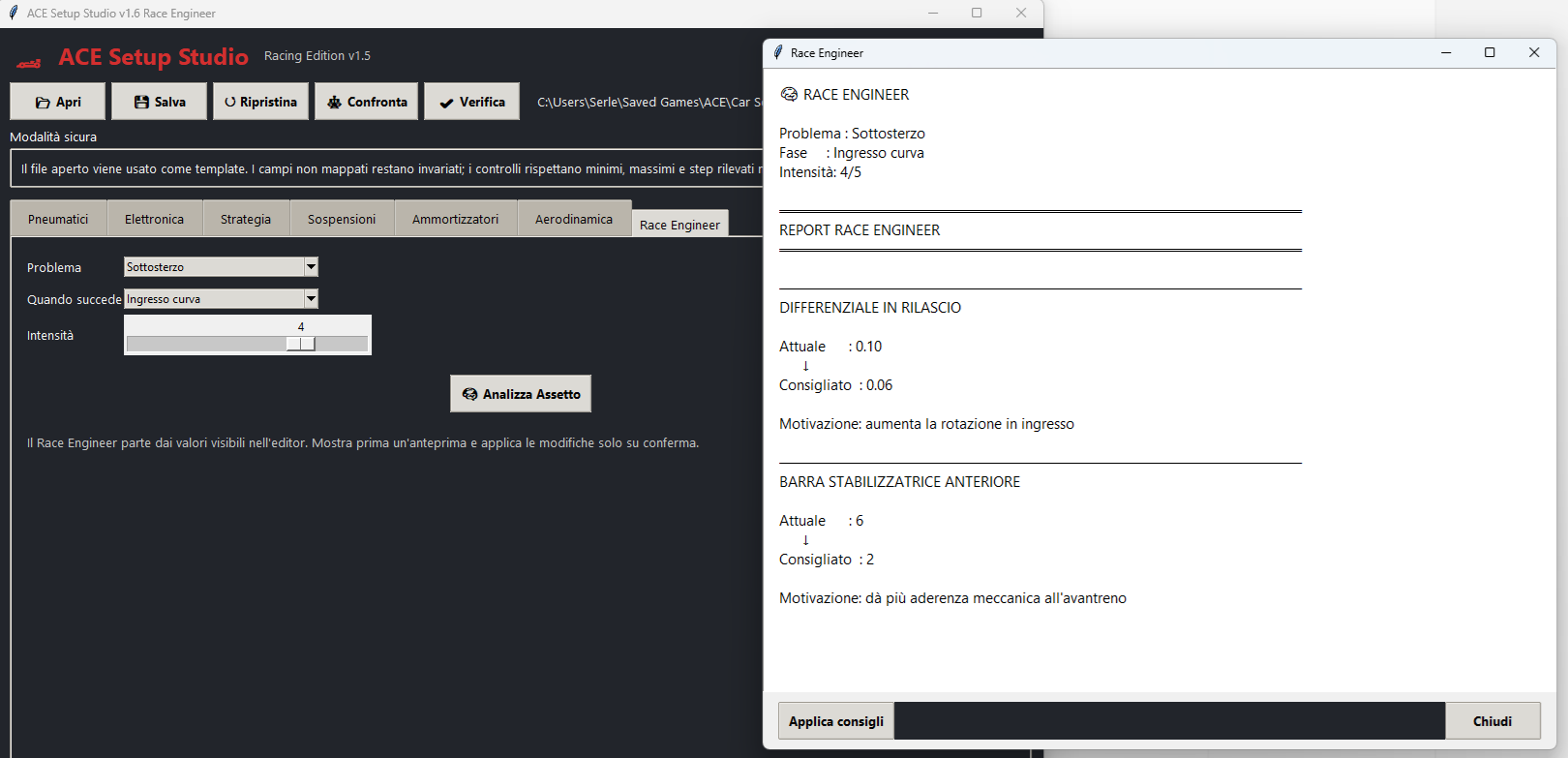This screenshot has height=758, width=1568.
Task: Open a setup file with Apri
Action: point(58,102)
